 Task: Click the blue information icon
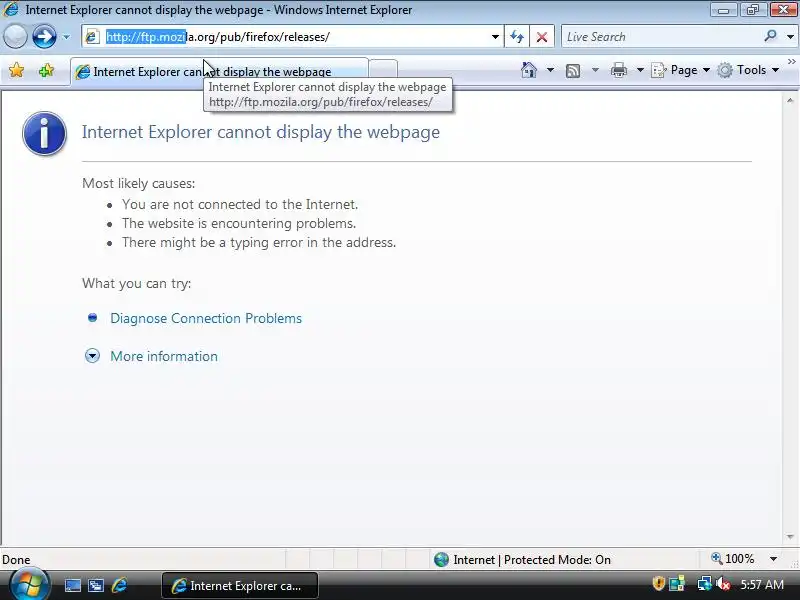(x=44, y=134)
